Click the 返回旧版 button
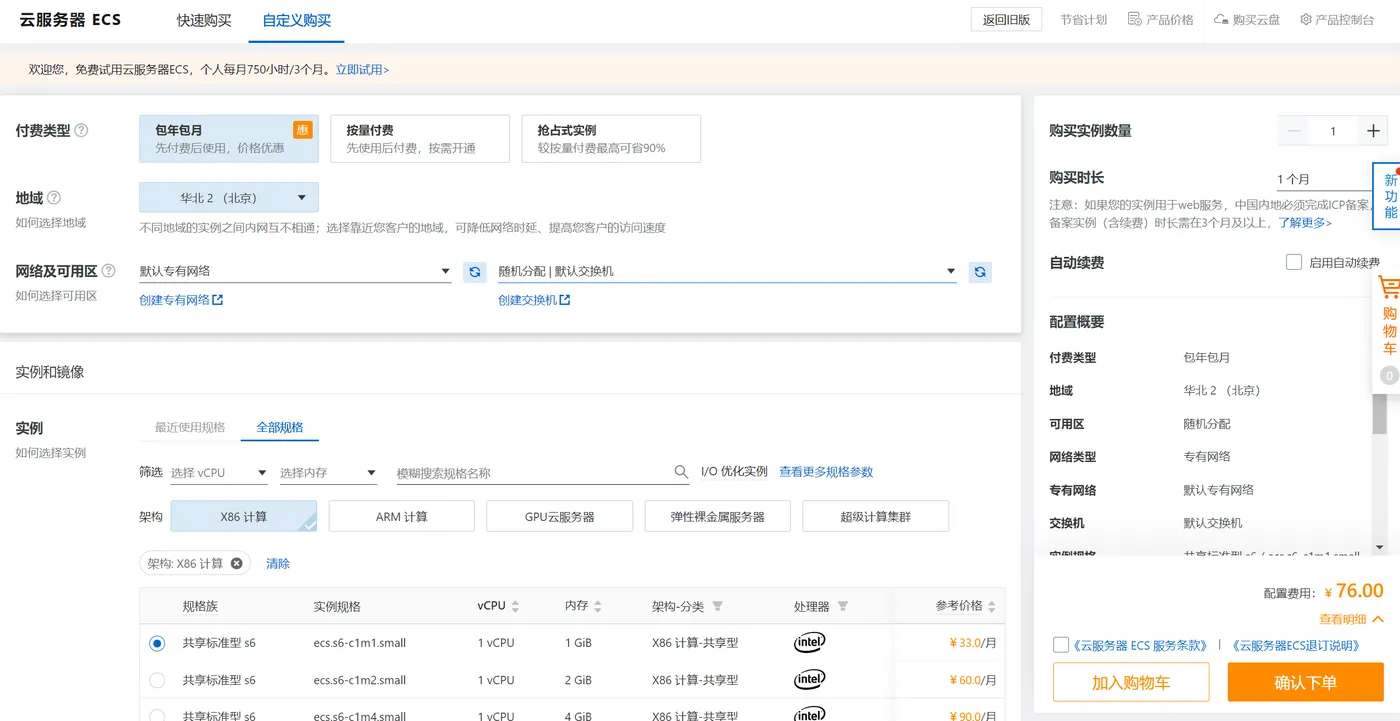Image resolution: width=1400 pixels, height=721 pixels. tap(1006, 19)
